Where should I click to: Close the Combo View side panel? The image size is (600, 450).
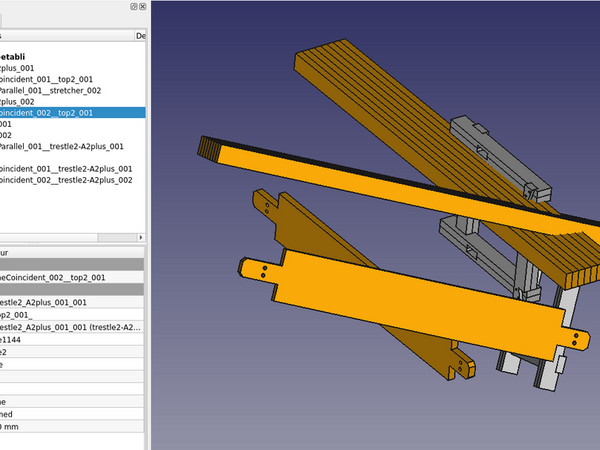click(x=145, y=7)
